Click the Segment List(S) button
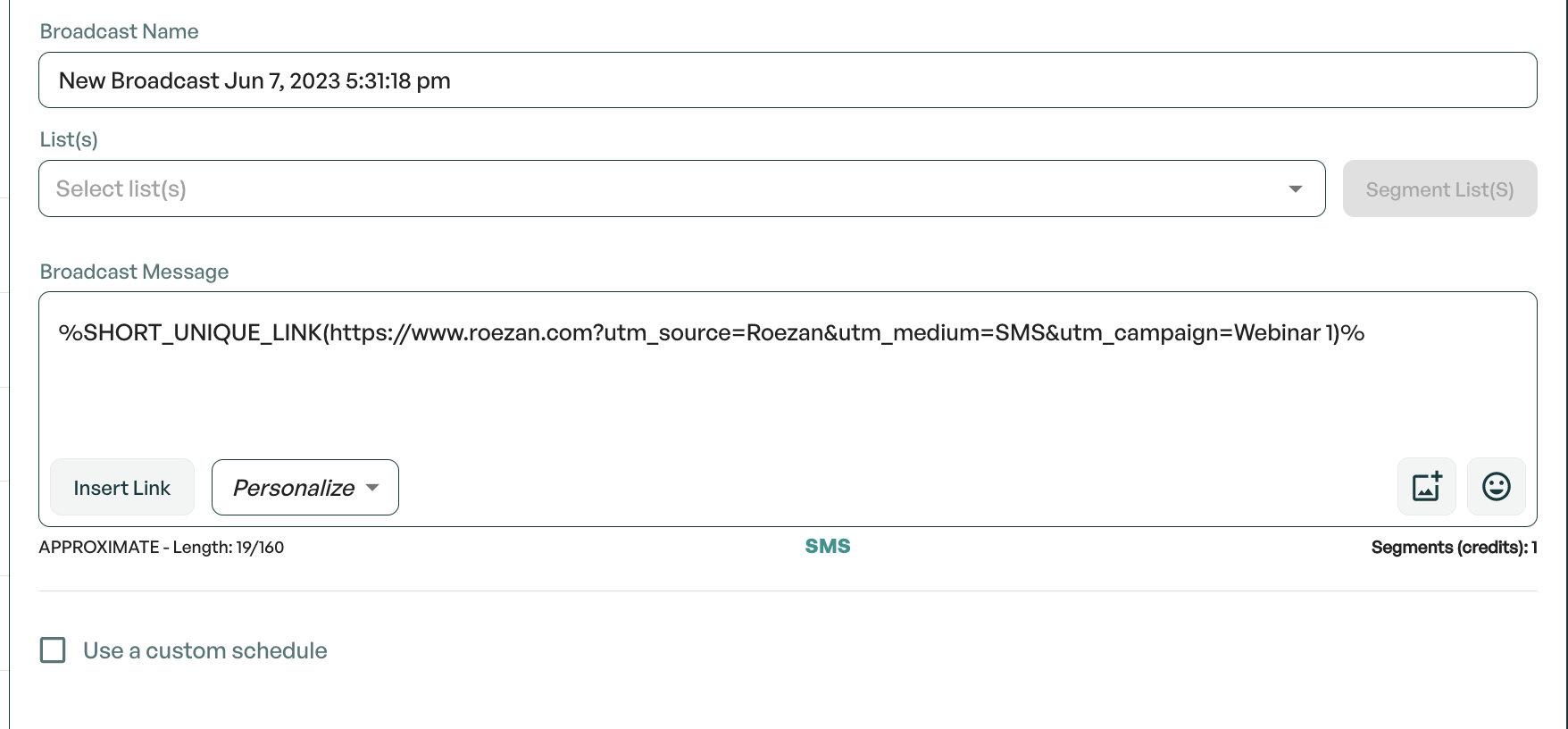 pos(1439,189)
